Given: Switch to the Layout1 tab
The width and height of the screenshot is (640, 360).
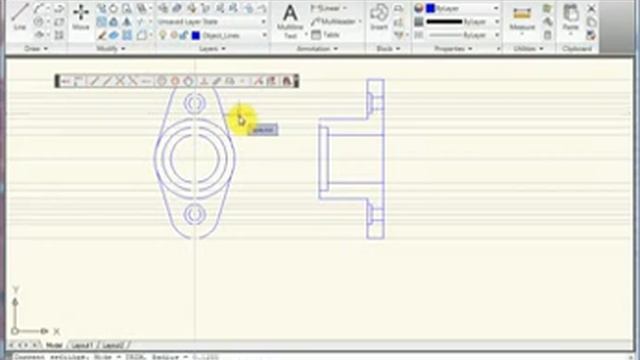Looking at the screenshot, I should tap(82, 345).
